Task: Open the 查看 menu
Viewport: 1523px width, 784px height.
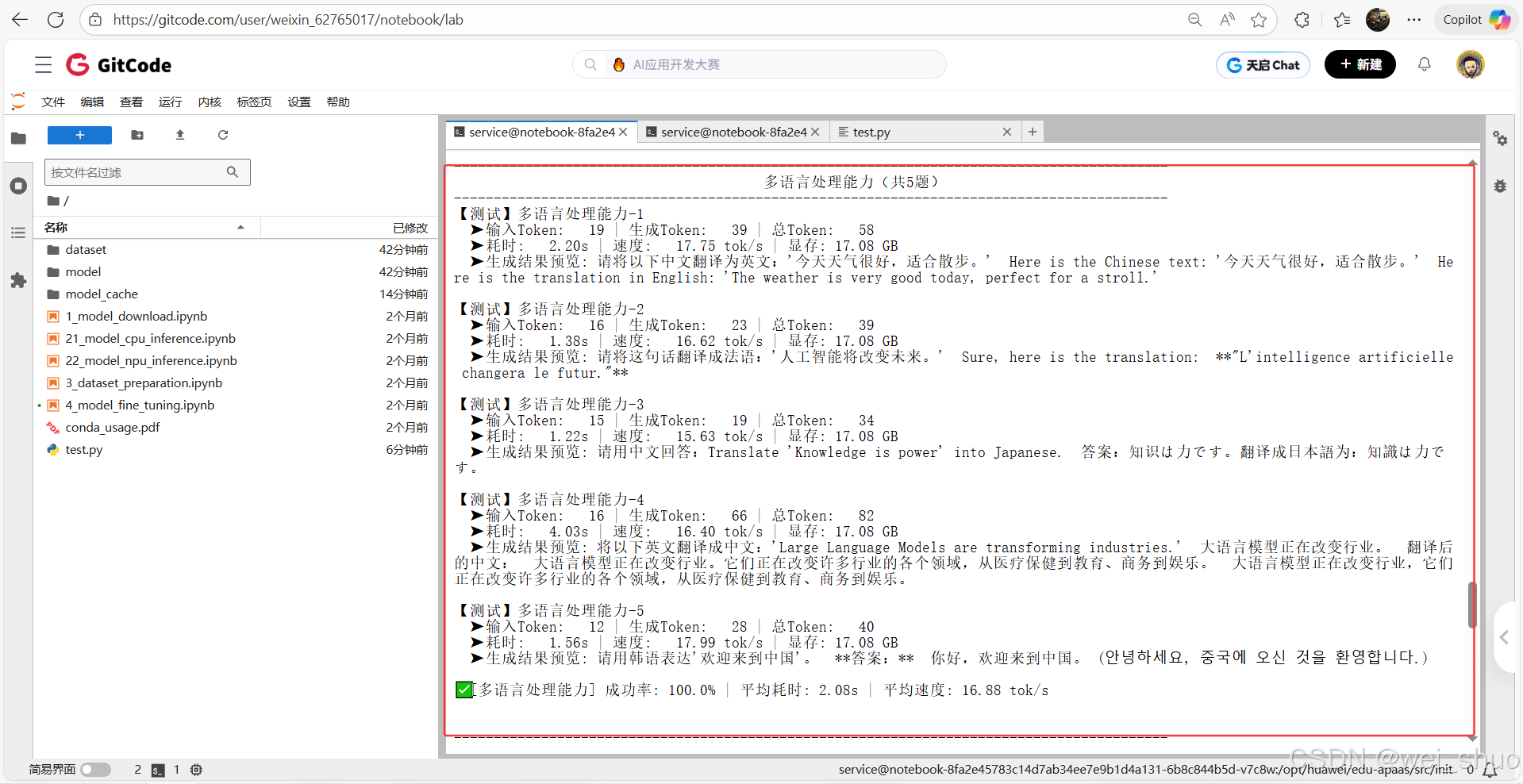Action: pyautogui.click(x=131, y=102)
